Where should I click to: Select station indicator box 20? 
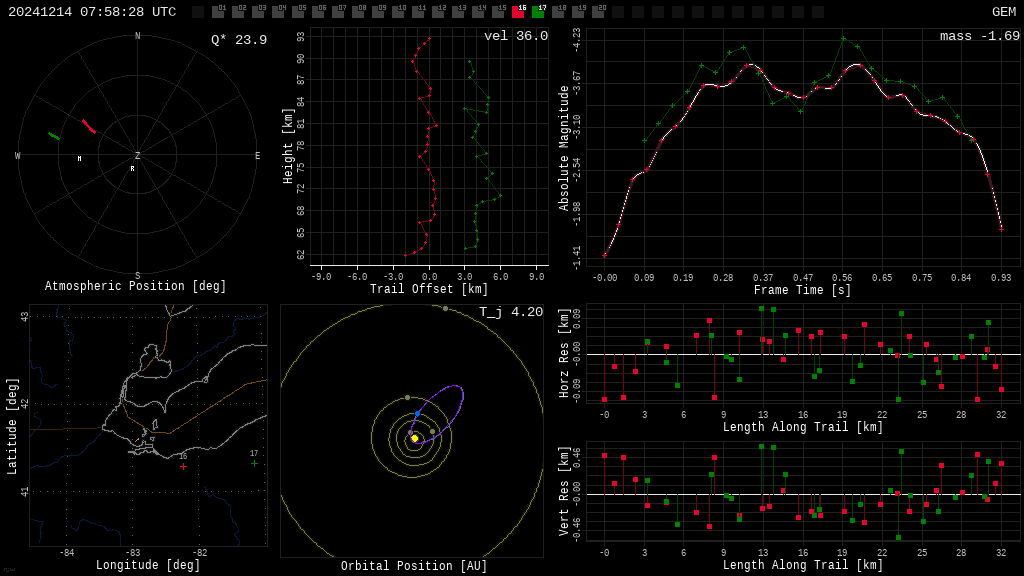click(598, 11)
